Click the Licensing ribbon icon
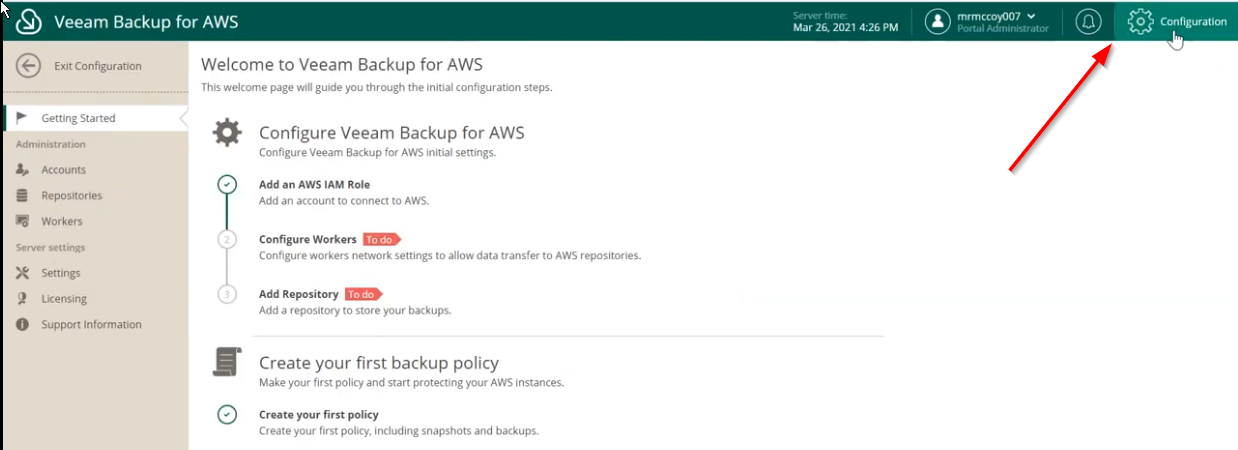Image resolution: width=1238 pixels, height=450 pixels. click(22, 299)
